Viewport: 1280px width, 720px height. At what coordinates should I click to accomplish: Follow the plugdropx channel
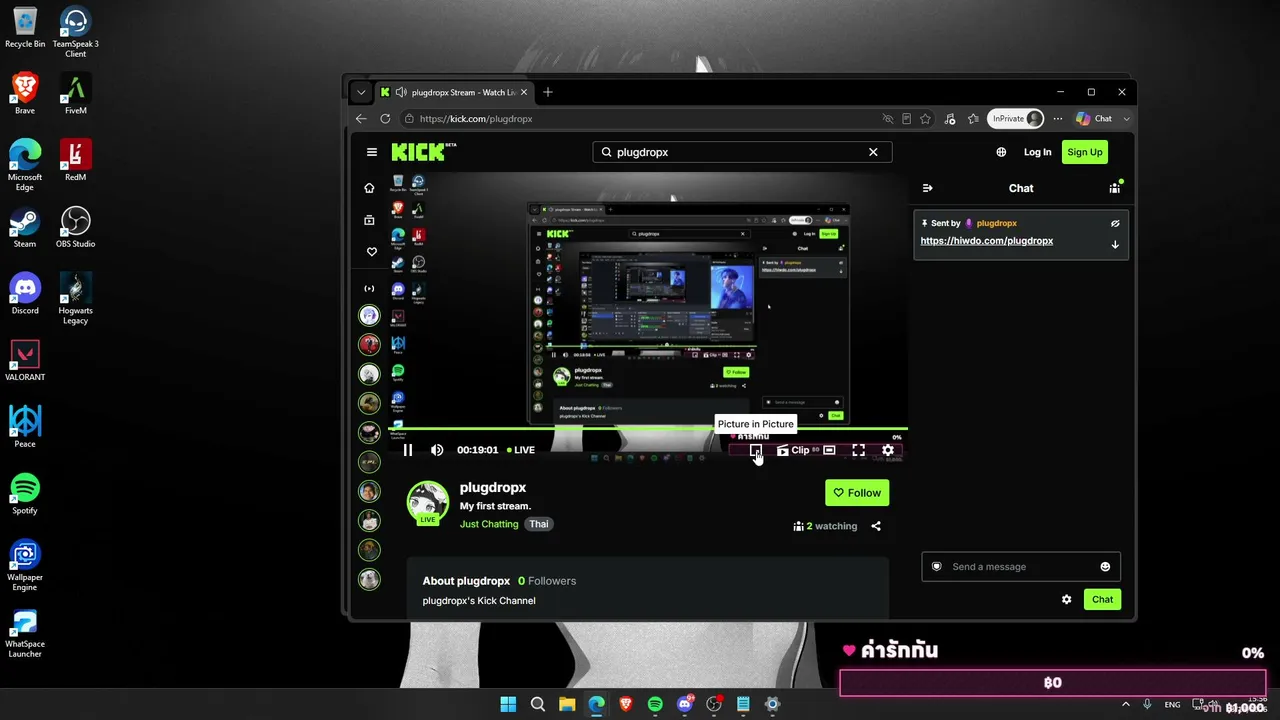[857, 493]
